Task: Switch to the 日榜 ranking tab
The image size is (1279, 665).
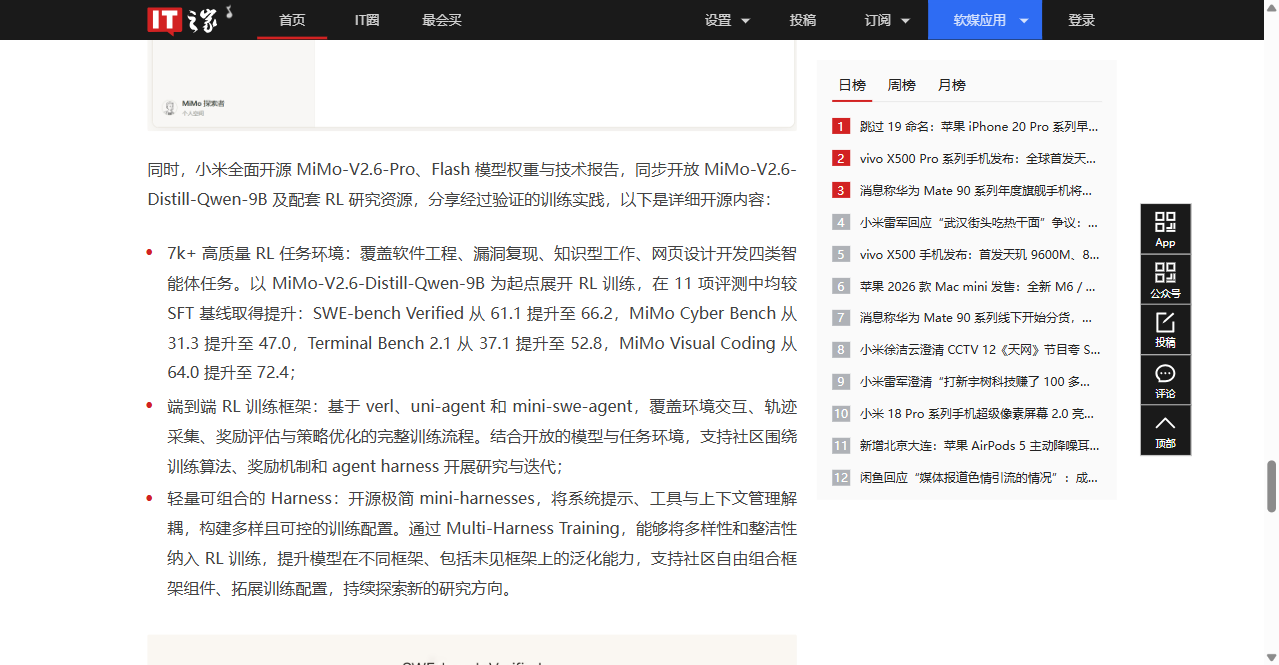Action: pyautogui.click(x=852, y=86)
